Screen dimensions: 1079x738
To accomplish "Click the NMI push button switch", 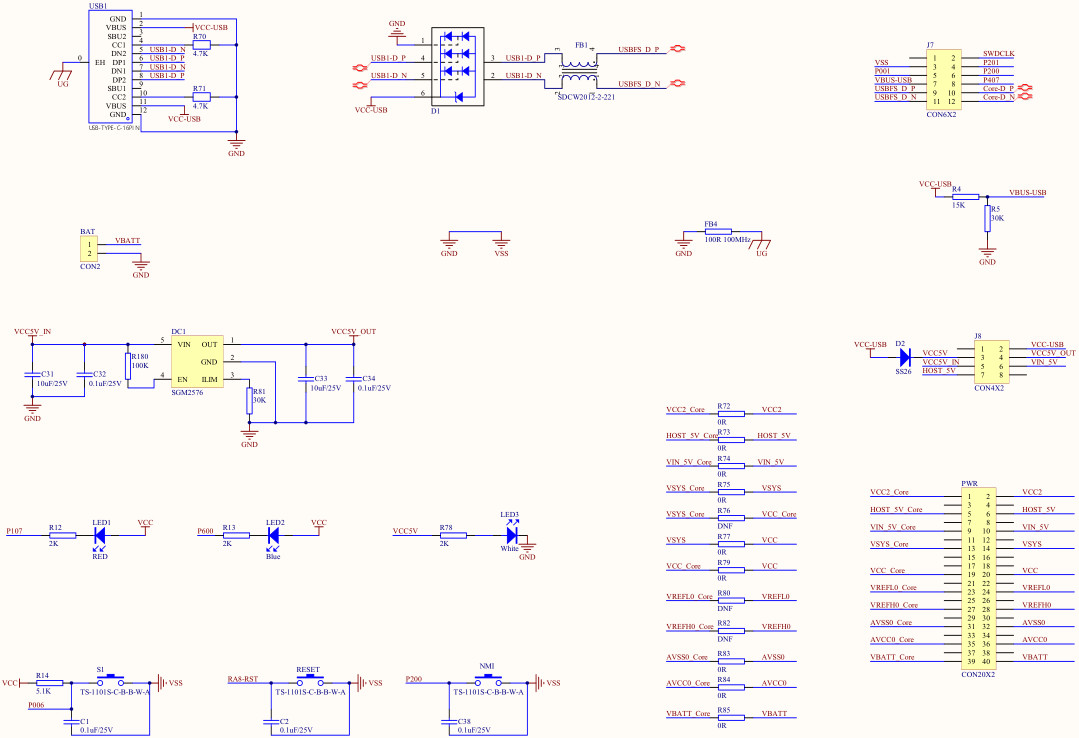I will point(487,682).
